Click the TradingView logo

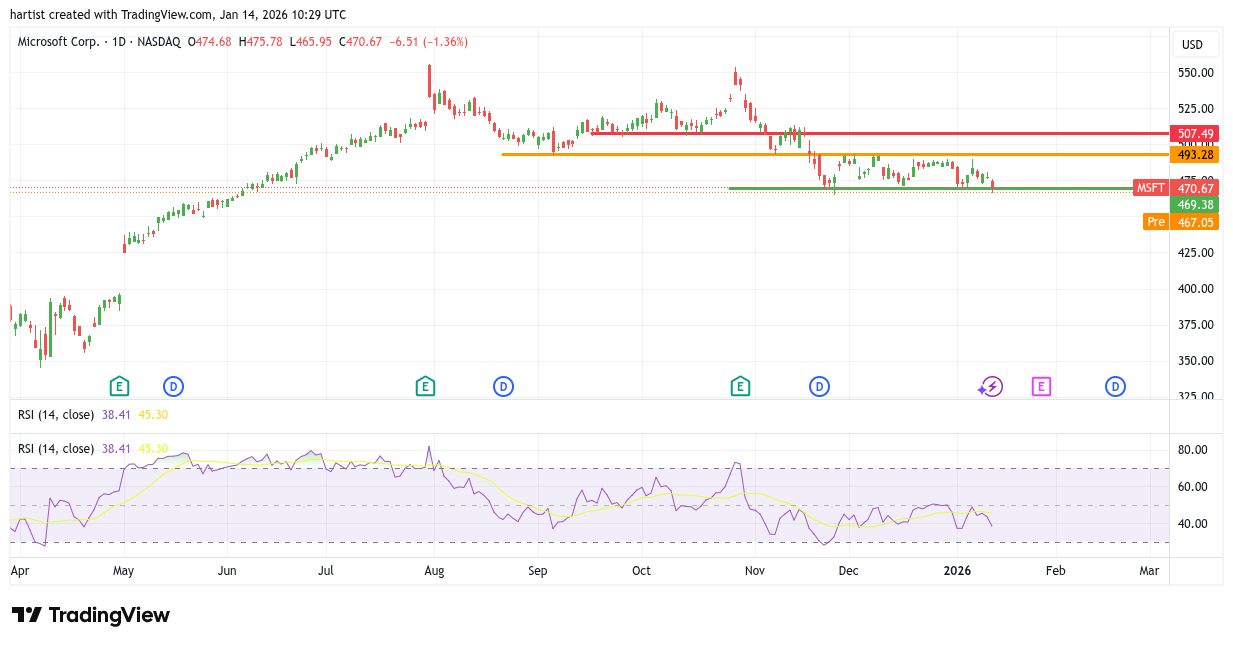[91, 615]
